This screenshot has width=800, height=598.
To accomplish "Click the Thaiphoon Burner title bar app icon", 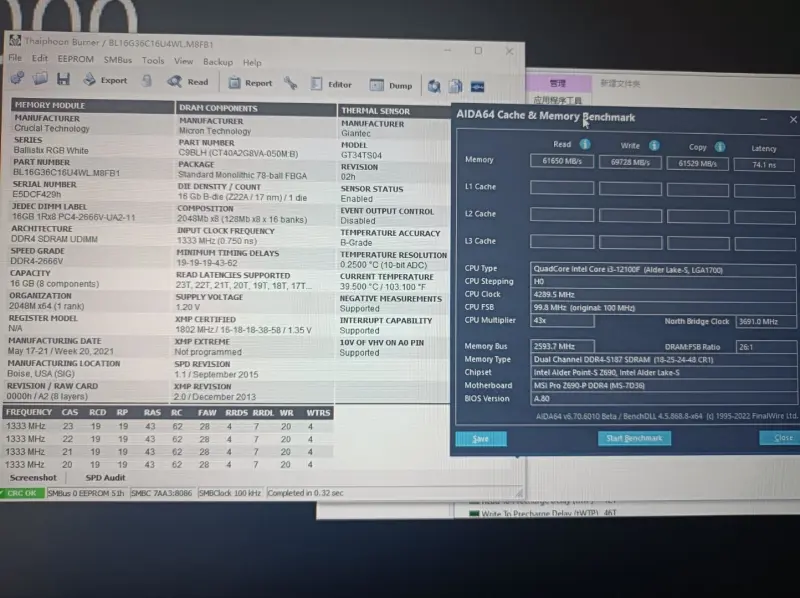I will point(15,40).
